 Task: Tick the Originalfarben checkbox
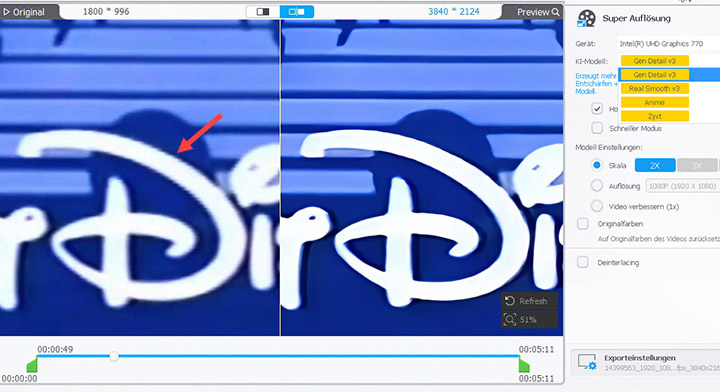583,224
